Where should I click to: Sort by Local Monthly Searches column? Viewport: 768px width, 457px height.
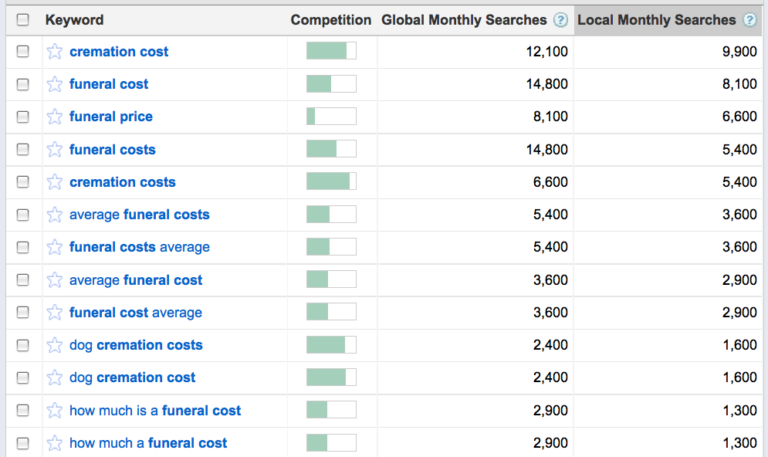pos(656,20)
